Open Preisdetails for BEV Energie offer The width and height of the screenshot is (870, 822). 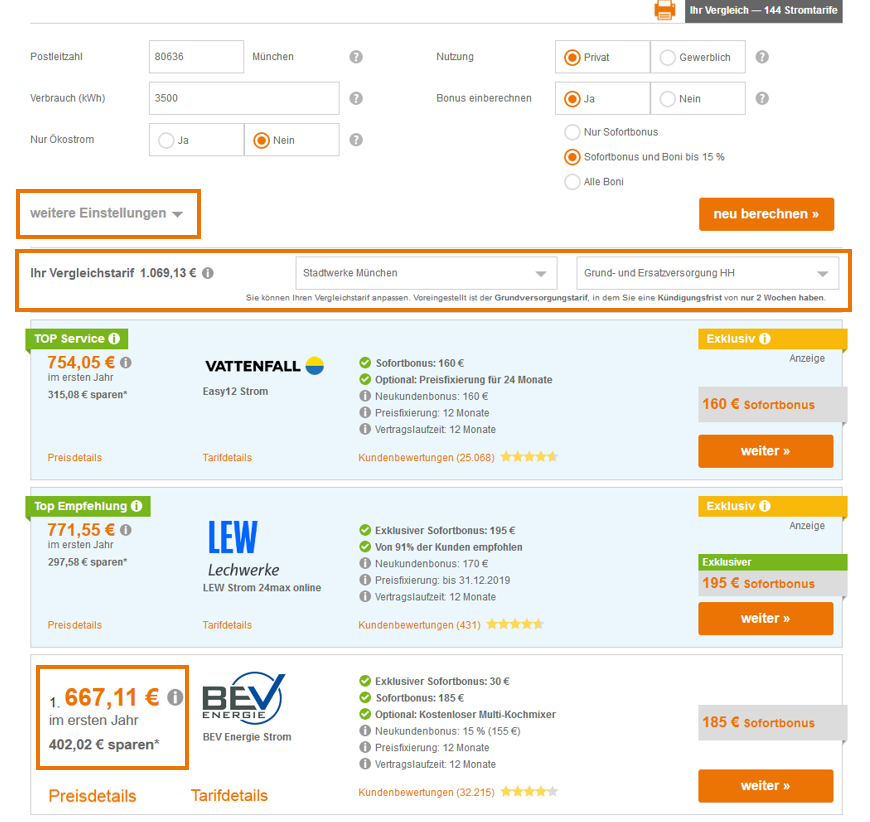point(92,796)
